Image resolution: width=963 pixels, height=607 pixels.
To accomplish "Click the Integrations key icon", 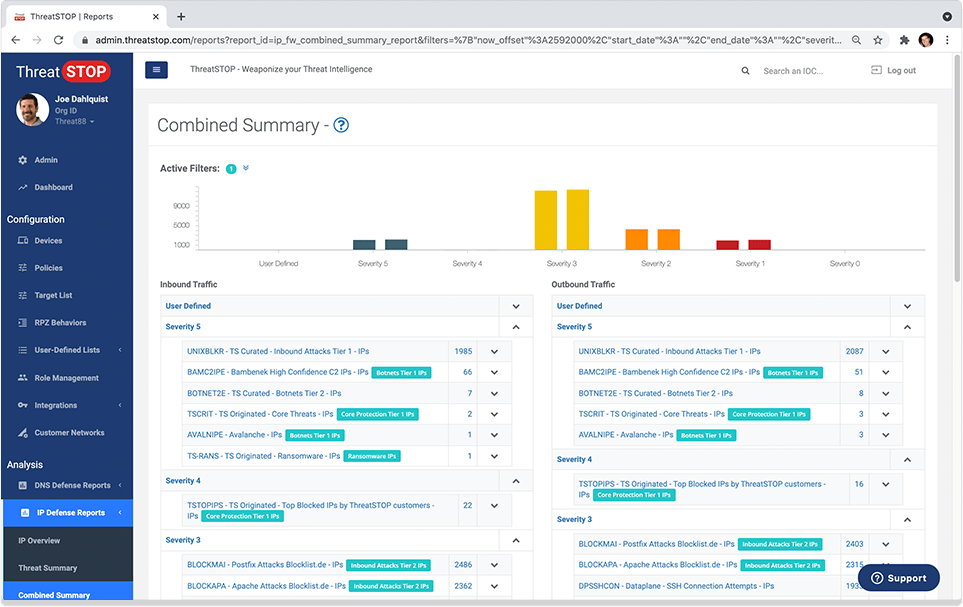I will coord(23,405).
